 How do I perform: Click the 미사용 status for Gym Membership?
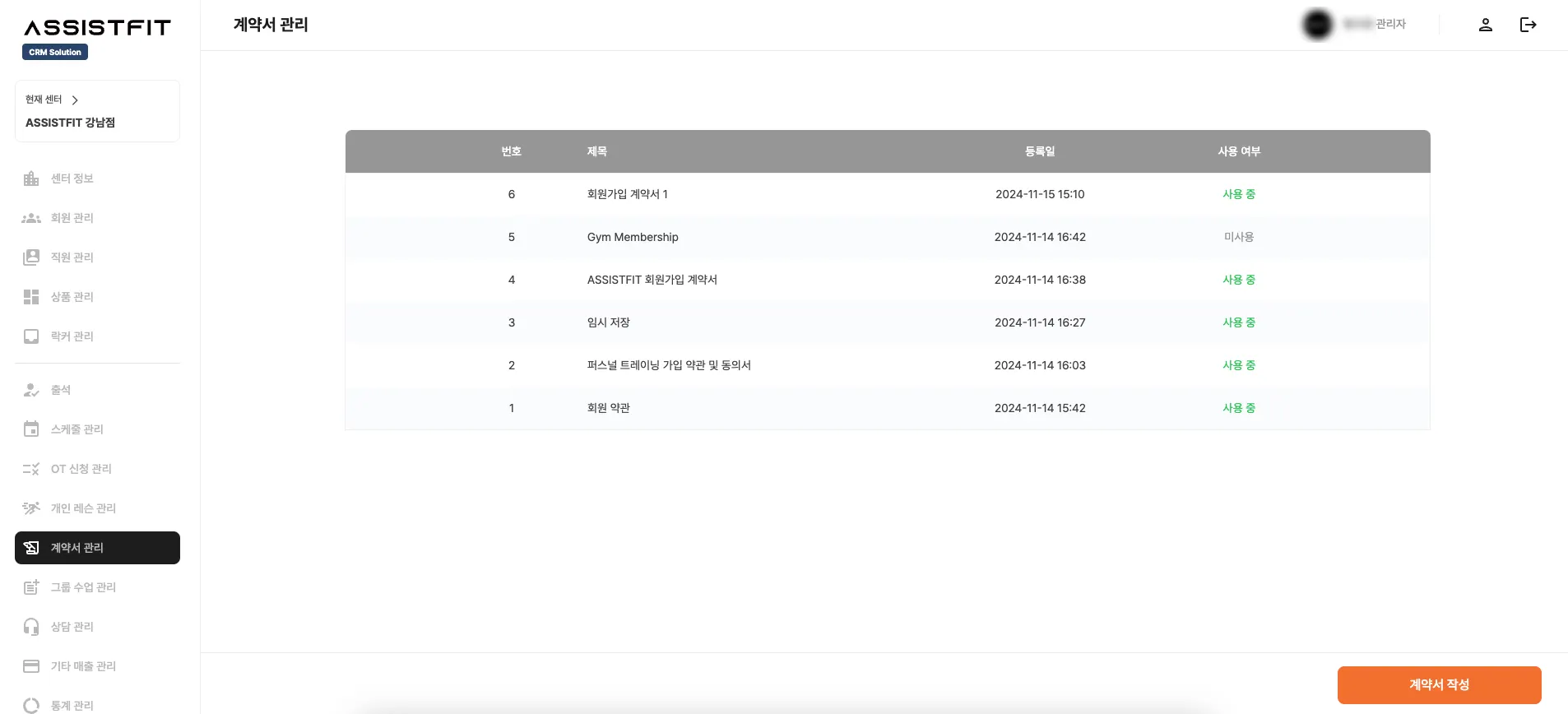(1238, 237)
